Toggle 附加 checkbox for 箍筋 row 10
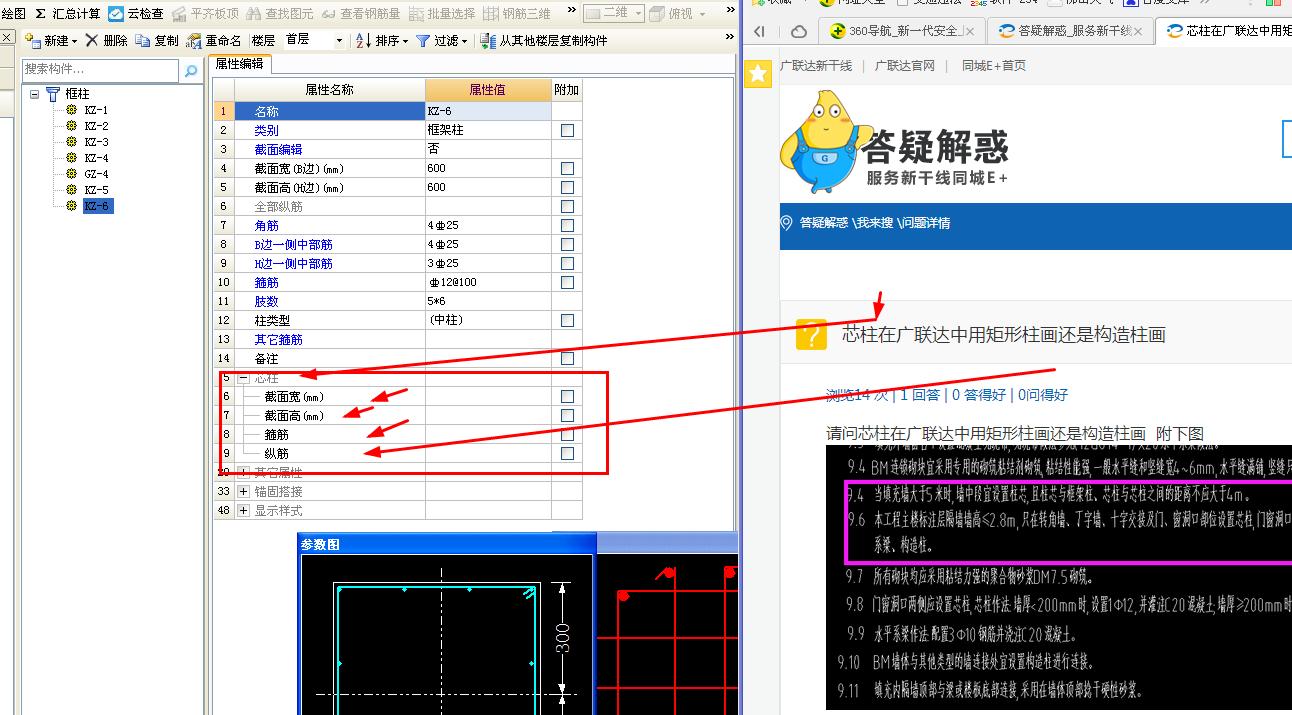This screenshot has height=715, width=1292. (x=567, y=282)
